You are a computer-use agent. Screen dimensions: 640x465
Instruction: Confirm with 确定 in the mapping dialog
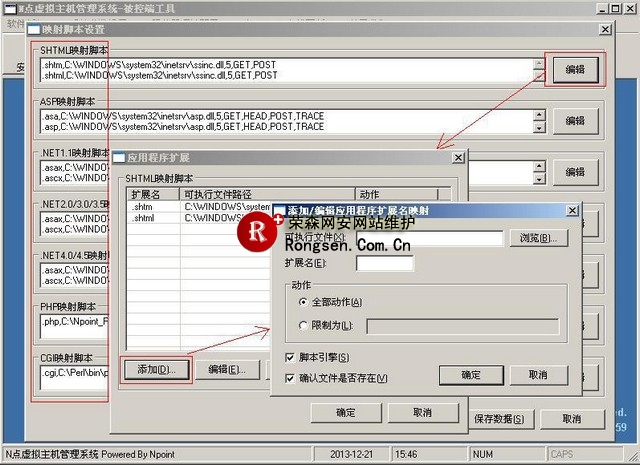point(470,375)
